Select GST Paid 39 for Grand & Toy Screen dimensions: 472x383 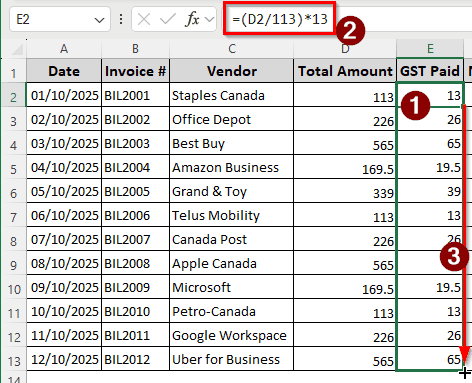tap(430, 191)
